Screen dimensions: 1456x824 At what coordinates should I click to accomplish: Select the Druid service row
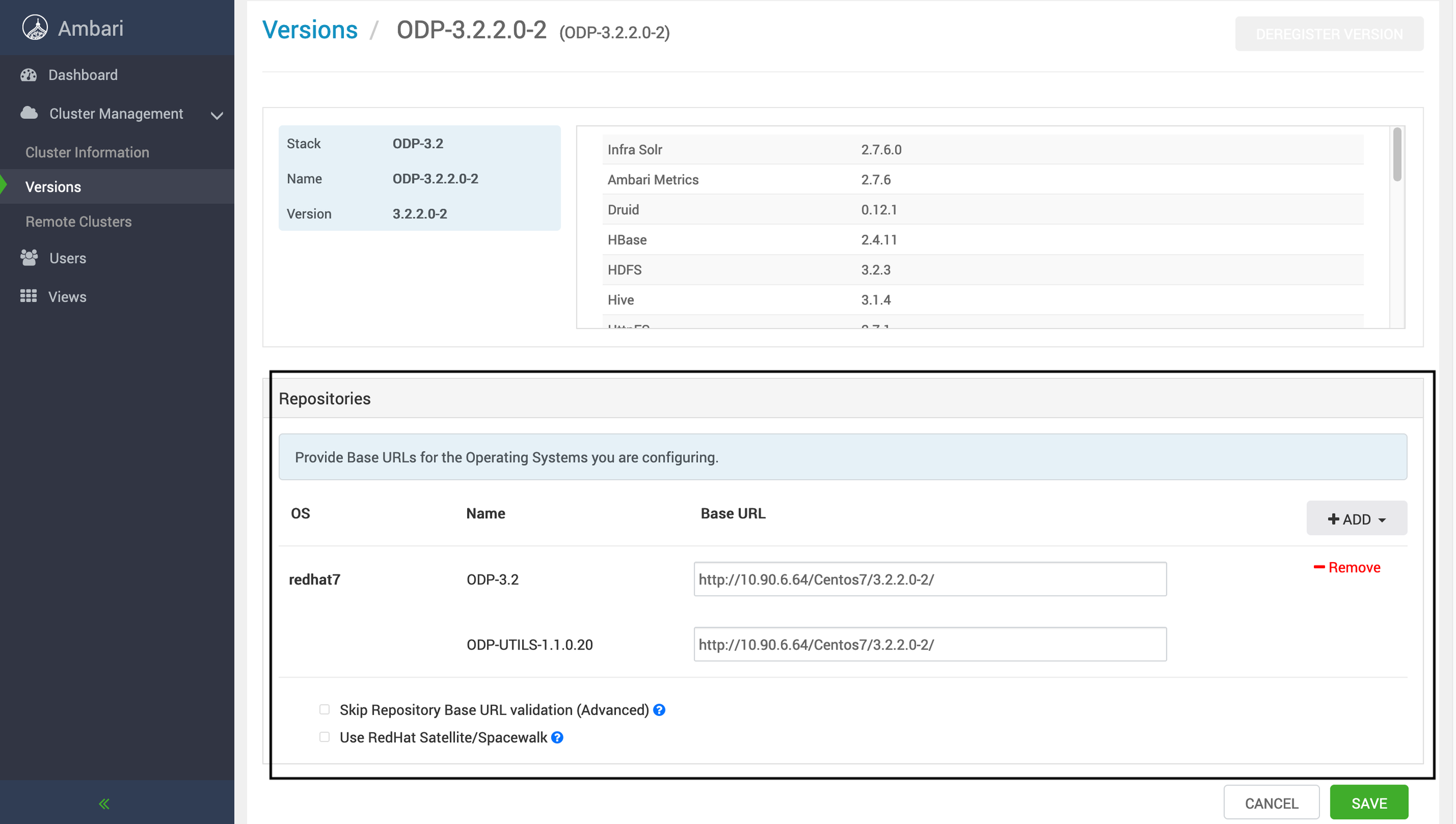983,209
